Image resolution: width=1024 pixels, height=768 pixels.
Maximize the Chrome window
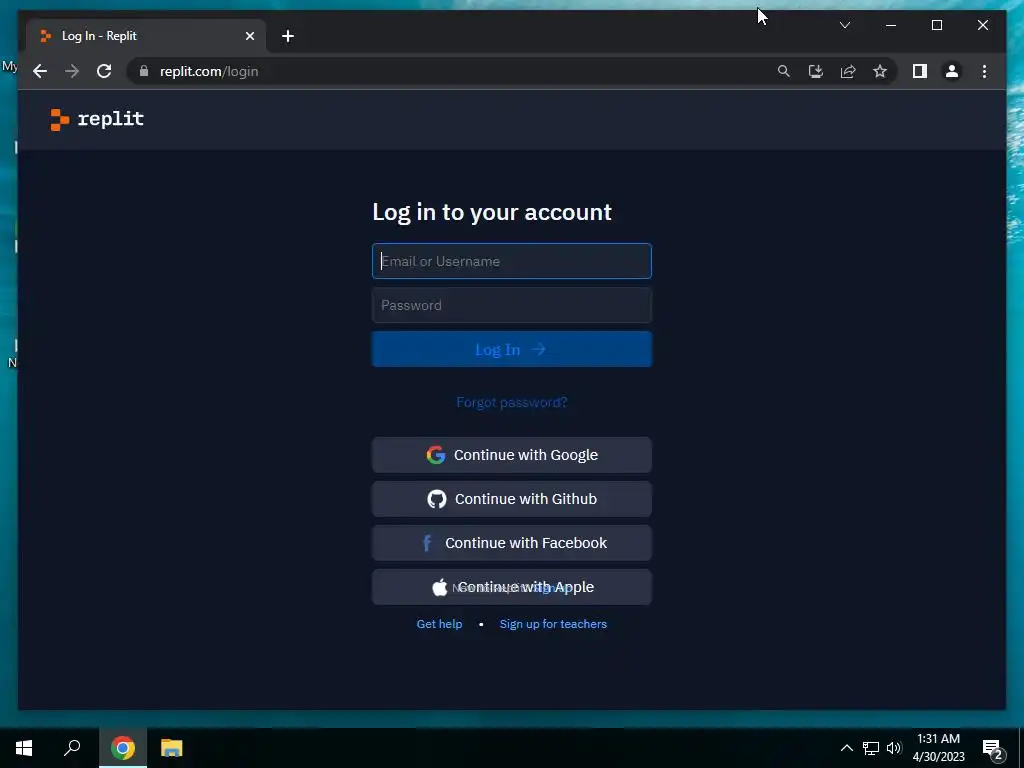click(x=936, y=25)
